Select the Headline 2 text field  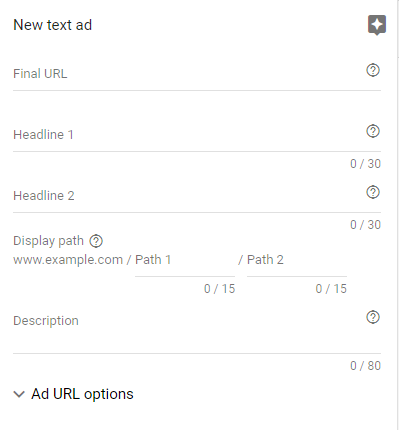click(x=188, y=196)
